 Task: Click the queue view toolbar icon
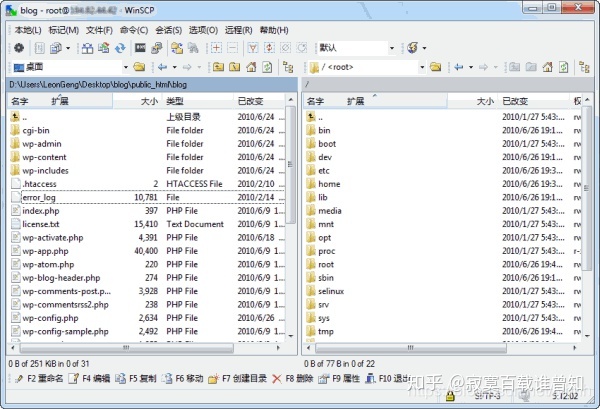pos(56,48)
